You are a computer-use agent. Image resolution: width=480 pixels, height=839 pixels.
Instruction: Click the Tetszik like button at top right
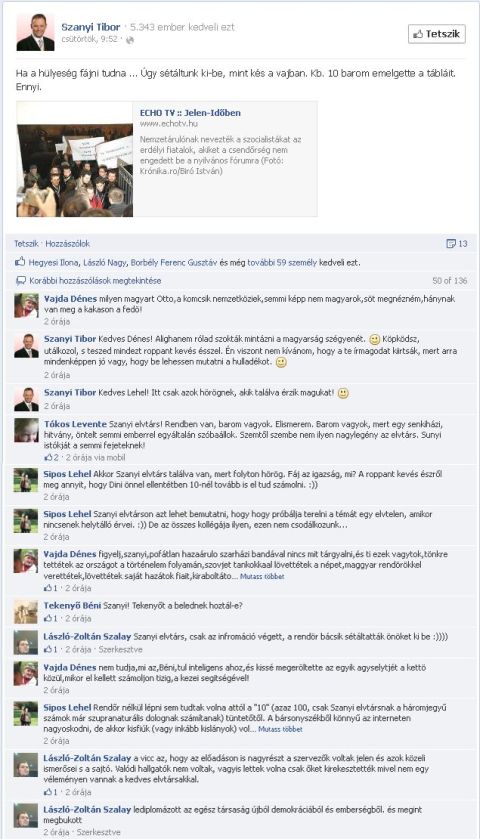coord(437,34)
